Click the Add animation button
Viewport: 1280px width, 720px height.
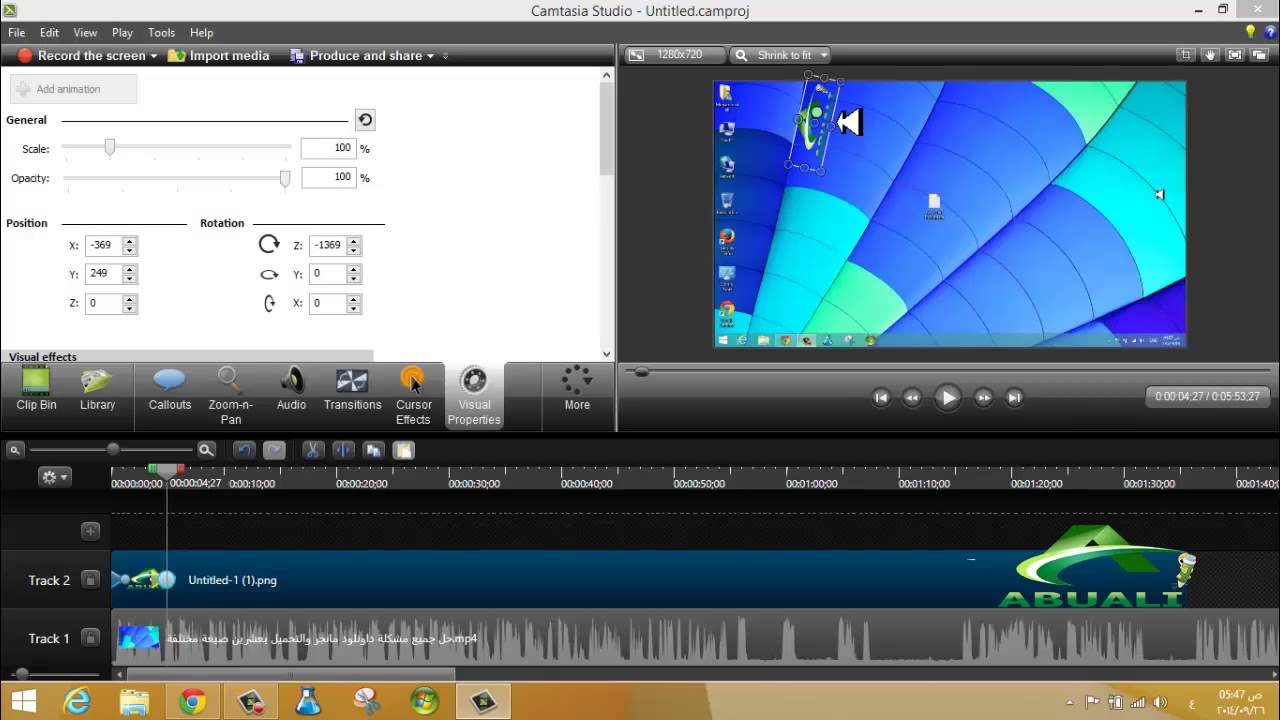pyautogui.click(x=73, y=89)
